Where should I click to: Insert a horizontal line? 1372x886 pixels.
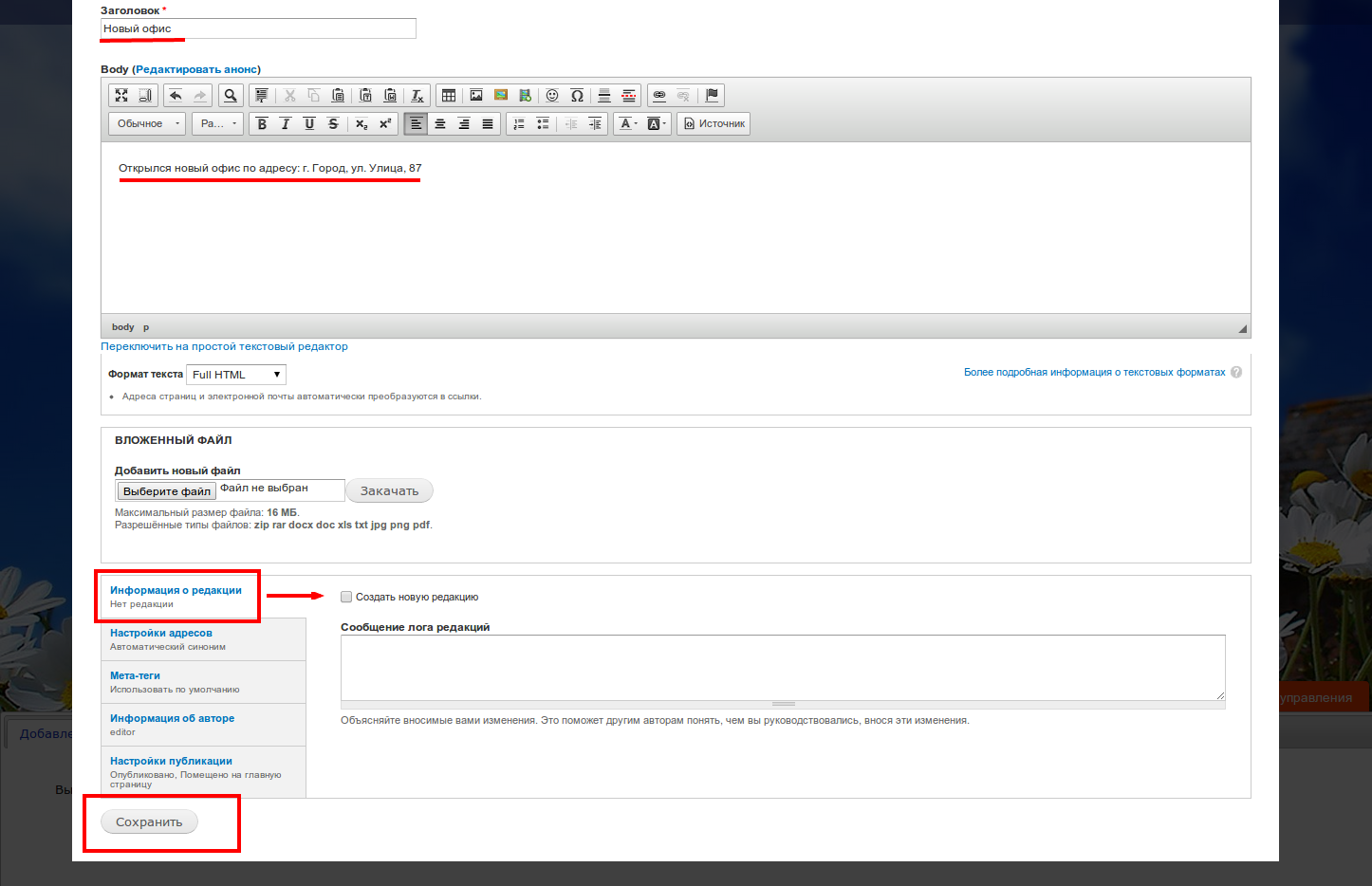[603, 96]
